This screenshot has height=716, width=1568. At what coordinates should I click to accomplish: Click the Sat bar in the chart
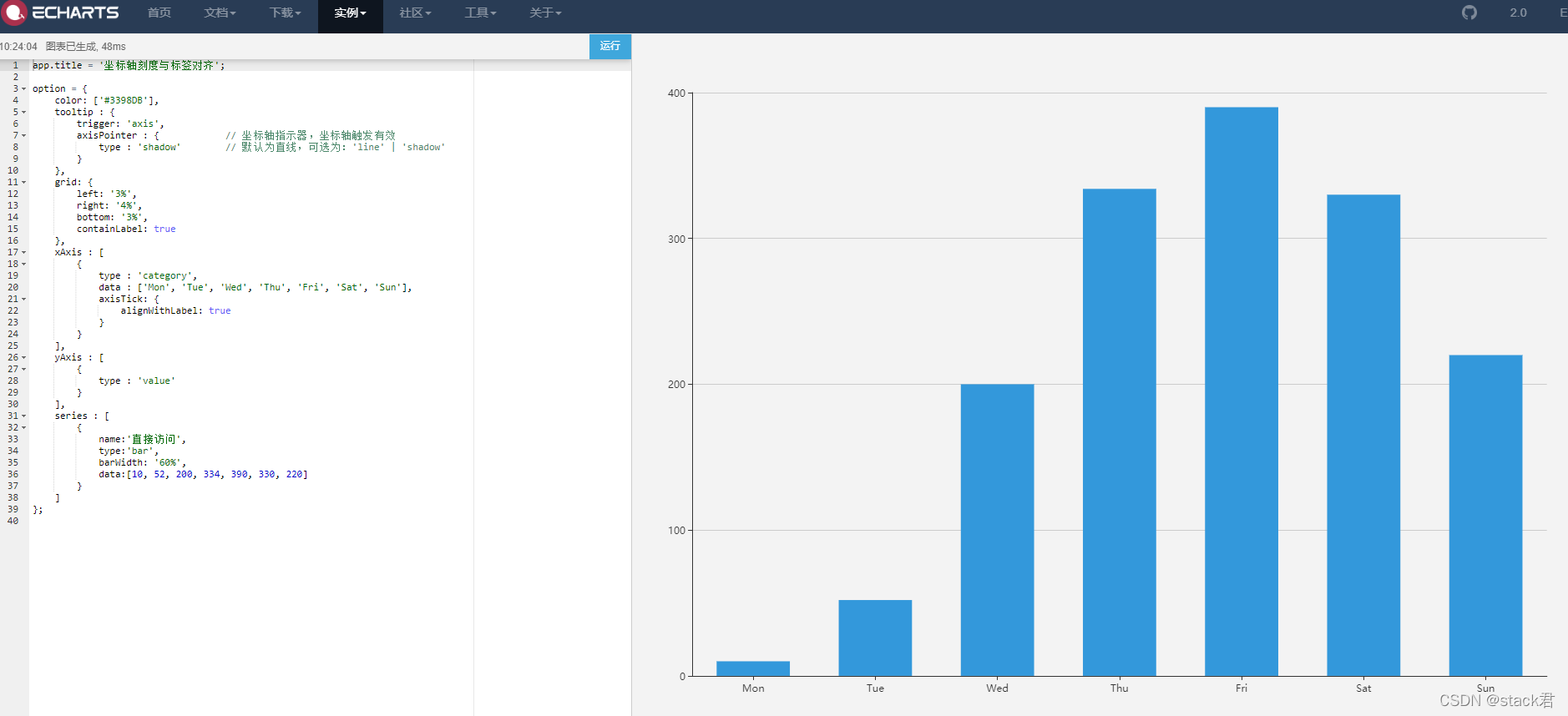click(1363, 435)
